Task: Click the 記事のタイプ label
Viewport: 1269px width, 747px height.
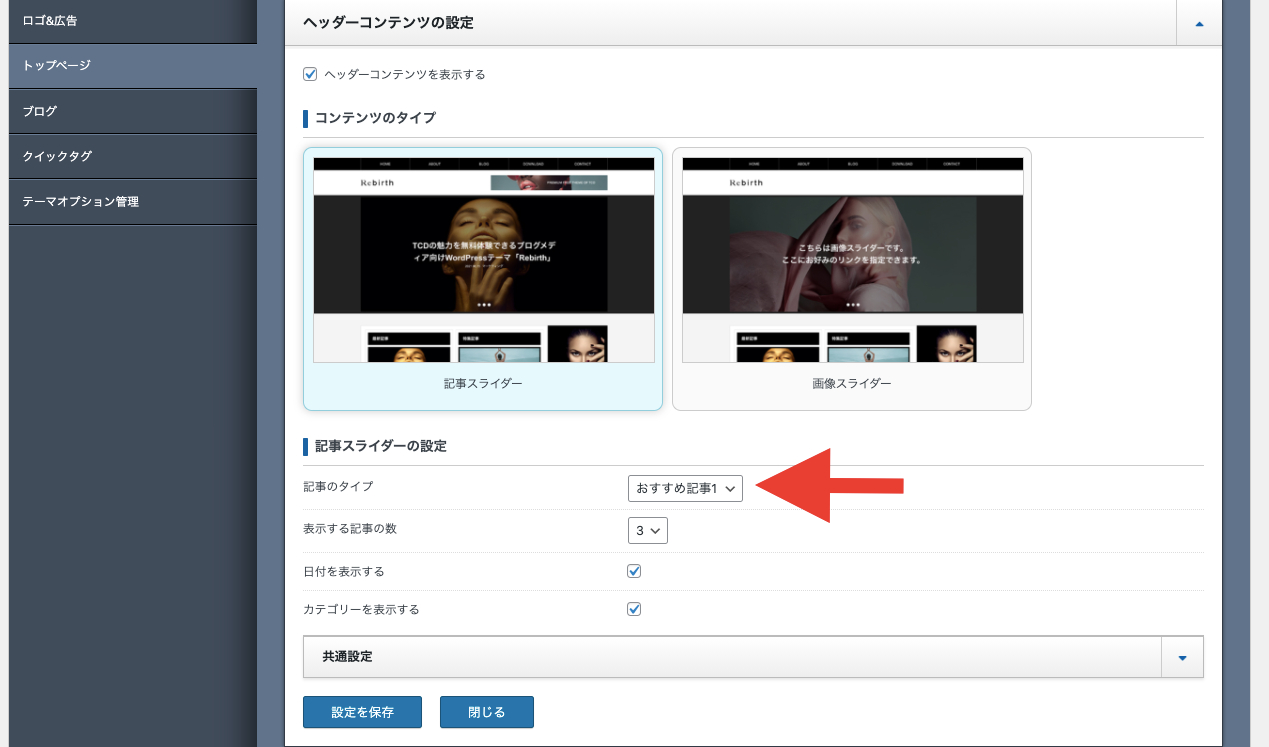Action: coord(338,486)
